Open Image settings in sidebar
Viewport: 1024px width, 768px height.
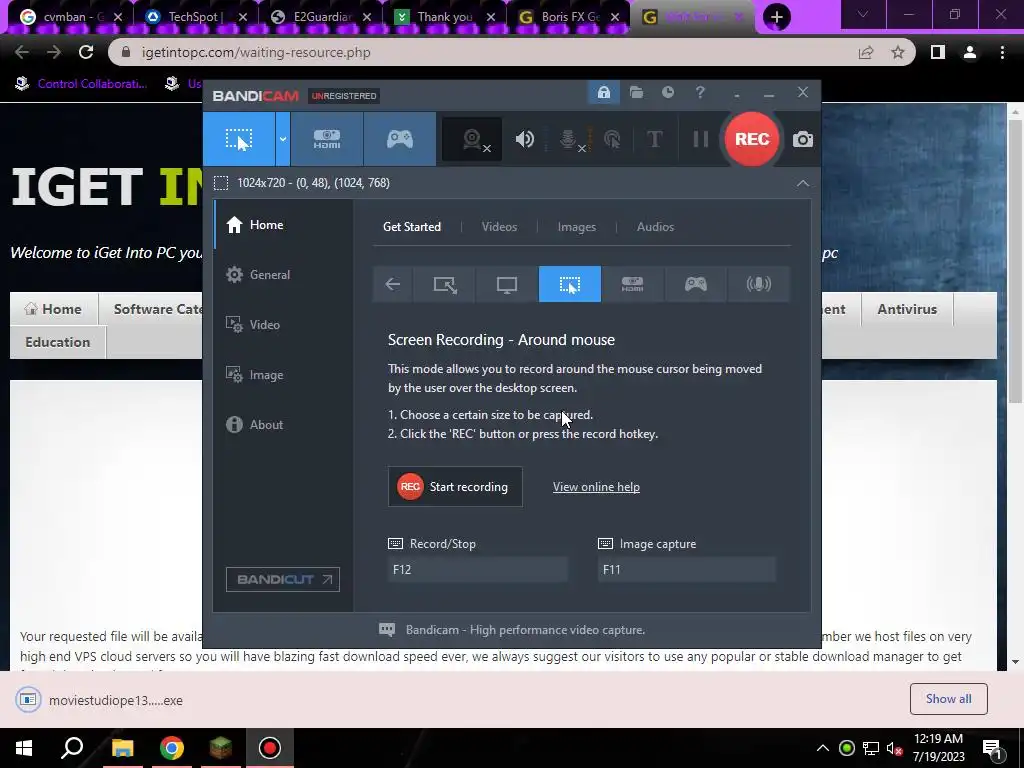(283, 375)
